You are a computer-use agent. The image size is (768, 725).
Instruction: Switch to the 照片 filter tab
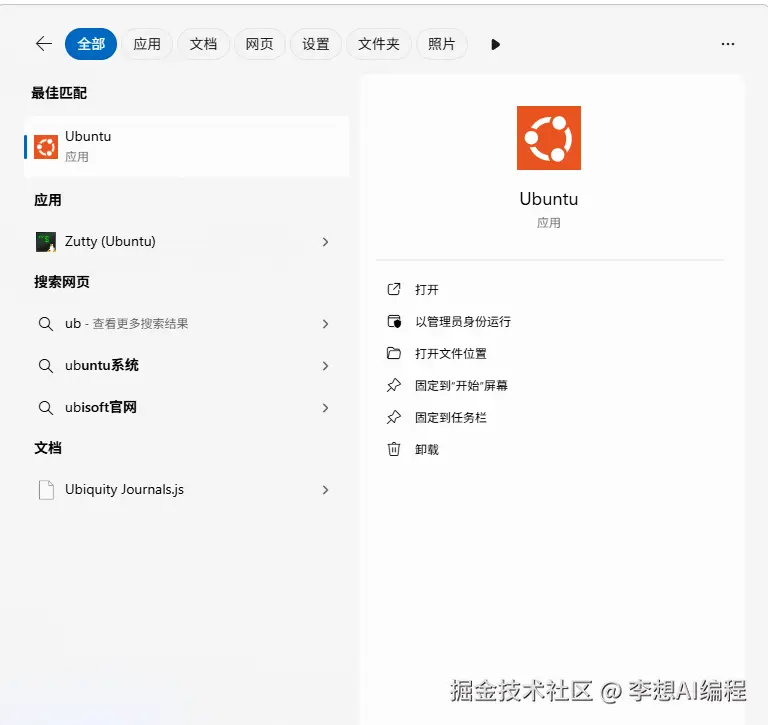point(441,44)
